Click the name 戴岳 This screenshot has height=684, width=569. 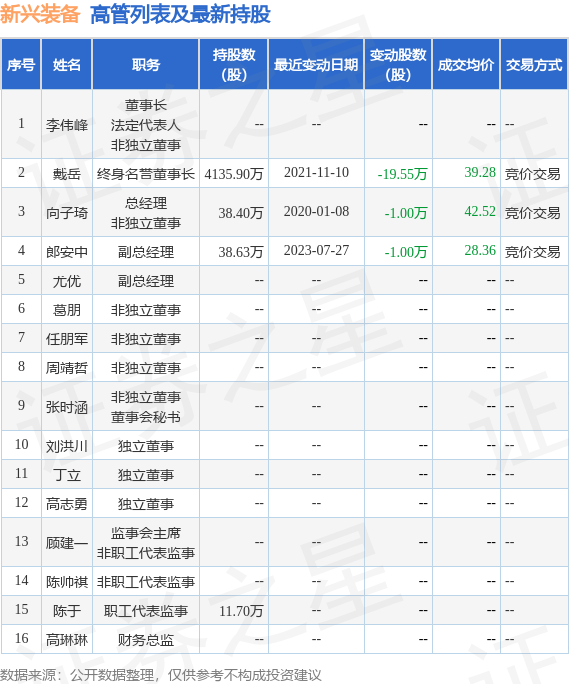tap(67, 174)
